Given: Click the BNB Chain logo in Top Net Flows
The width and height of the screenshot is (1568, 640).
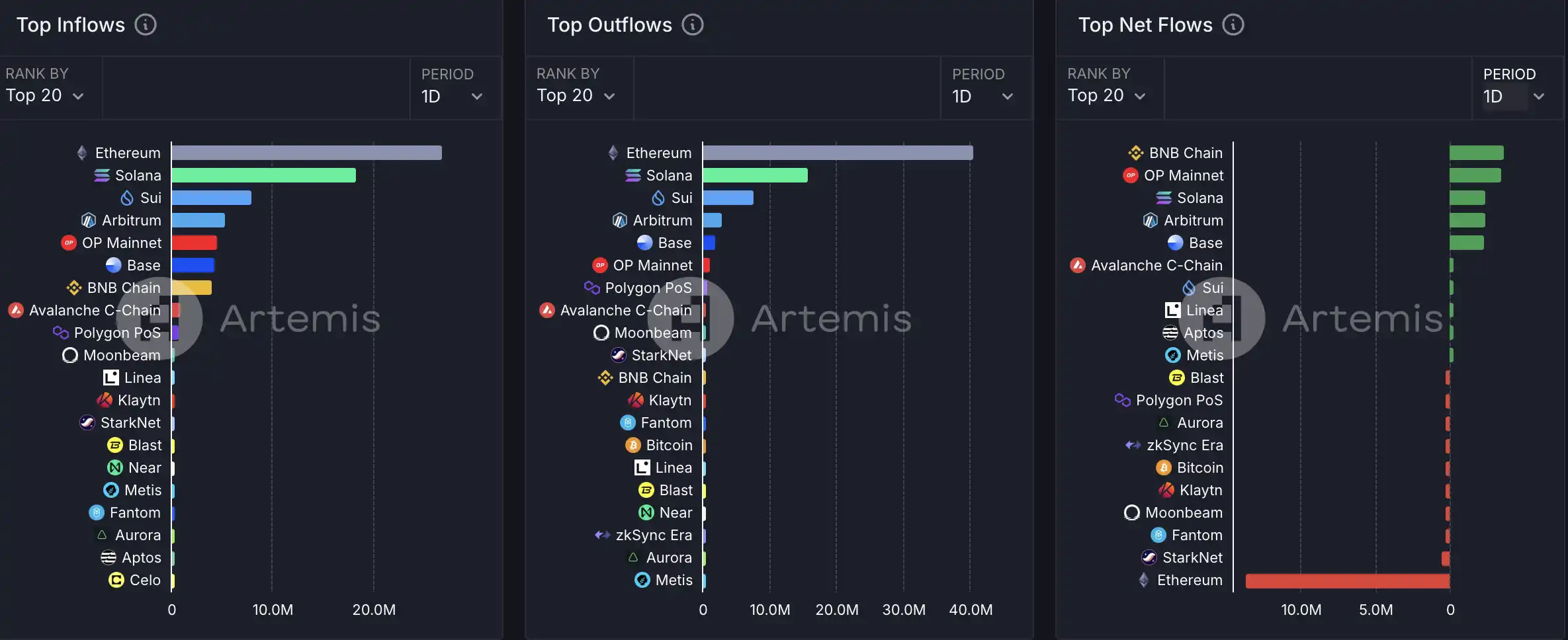Looking at the screenshot, I should click(1136, 153).
